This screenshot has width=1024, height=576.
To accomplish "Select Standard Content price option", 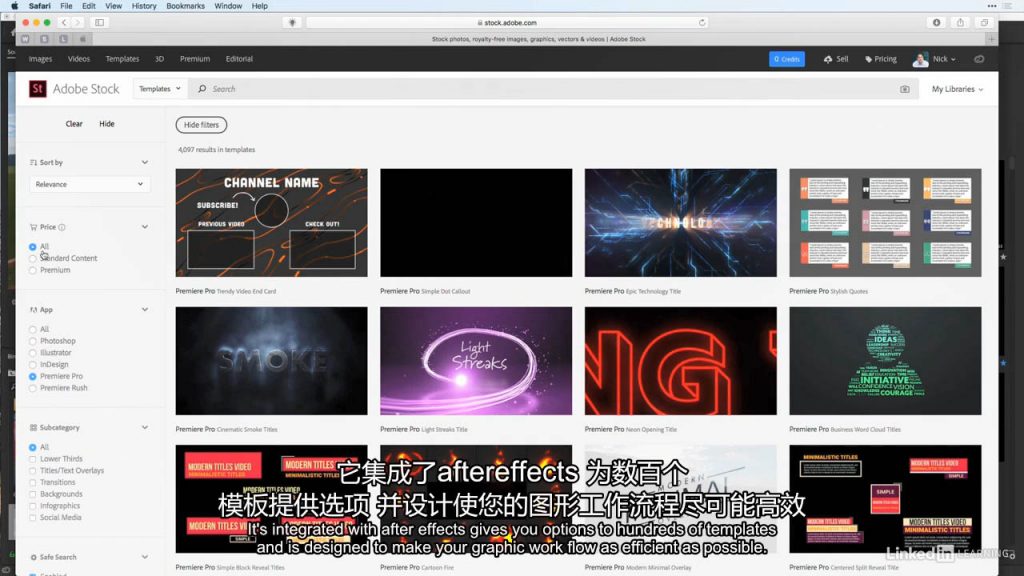I will 33,259.
